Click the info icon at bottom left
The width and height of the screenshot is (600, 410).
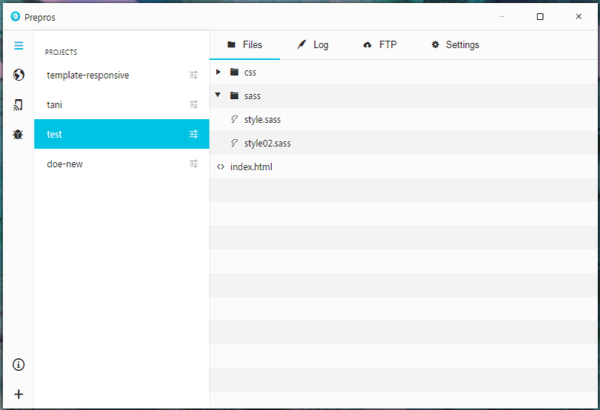tap(18, 365)
